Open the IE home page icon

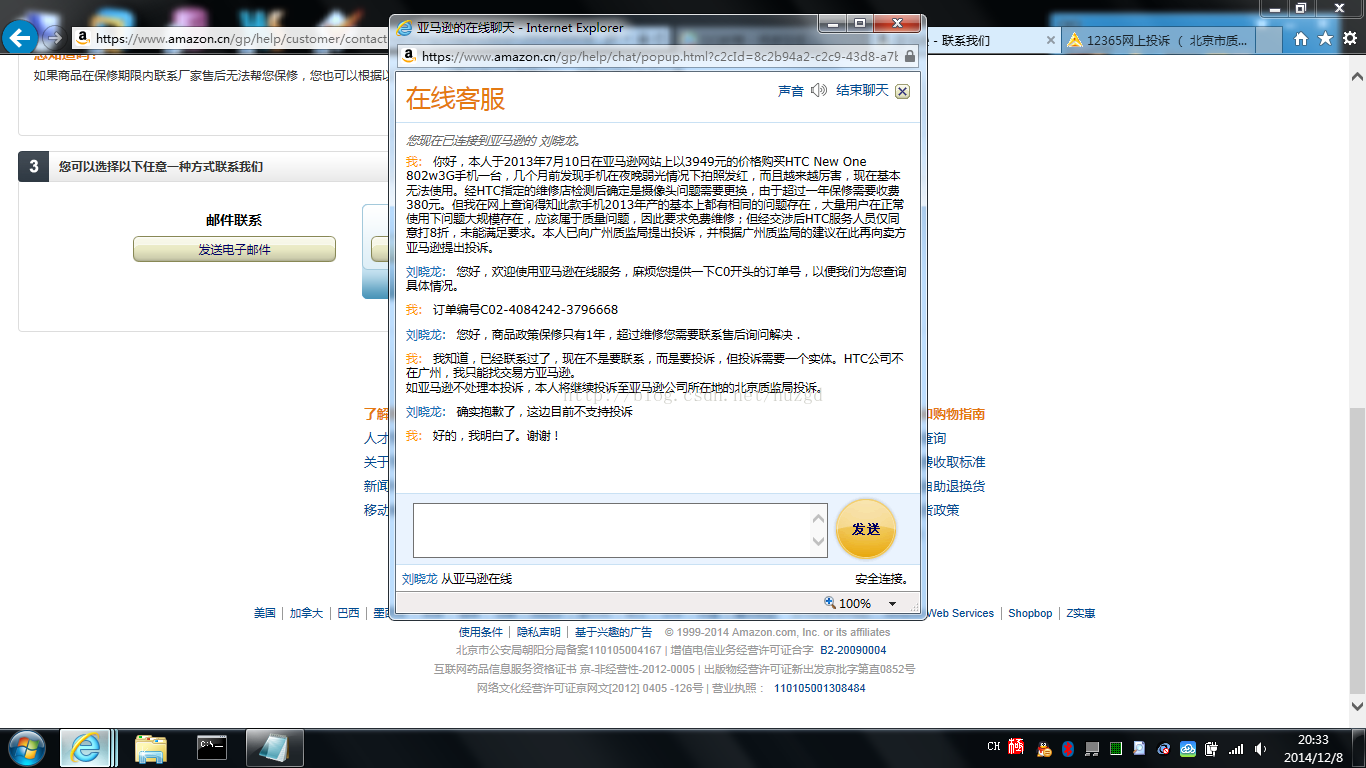(x=1301, y=39)
